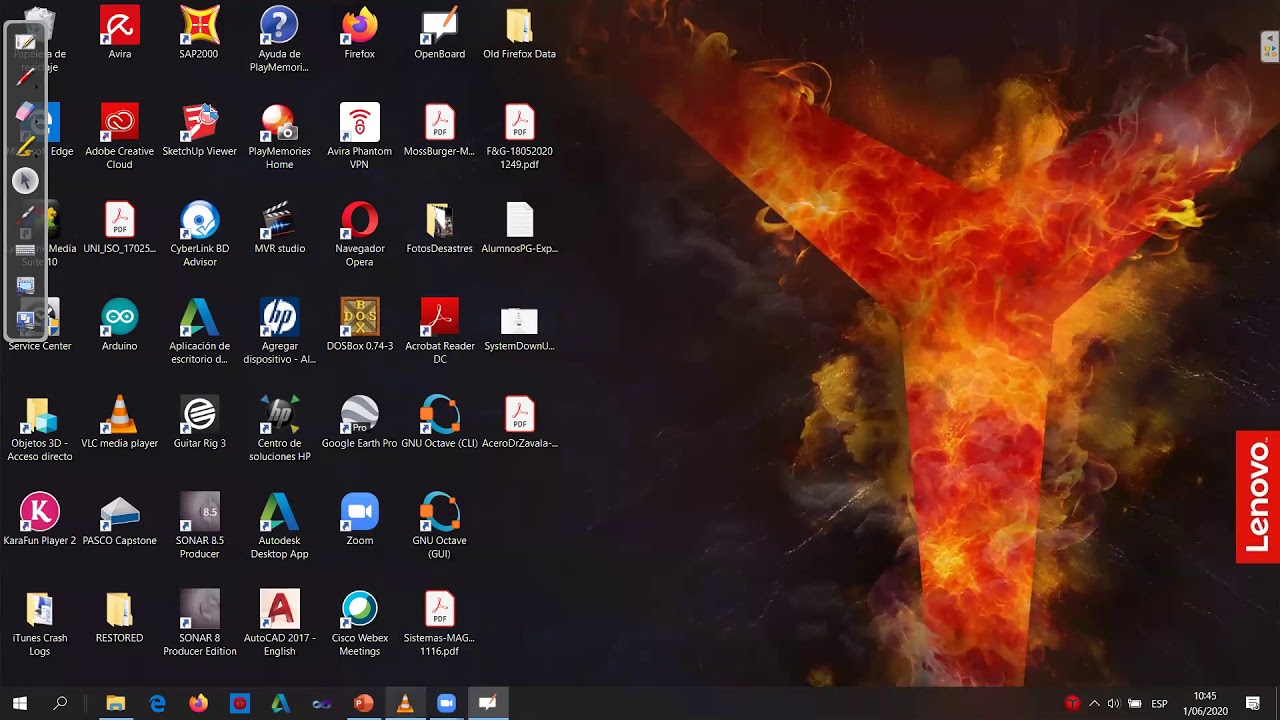Open the taskbar search magnifier

click(60, 704)
